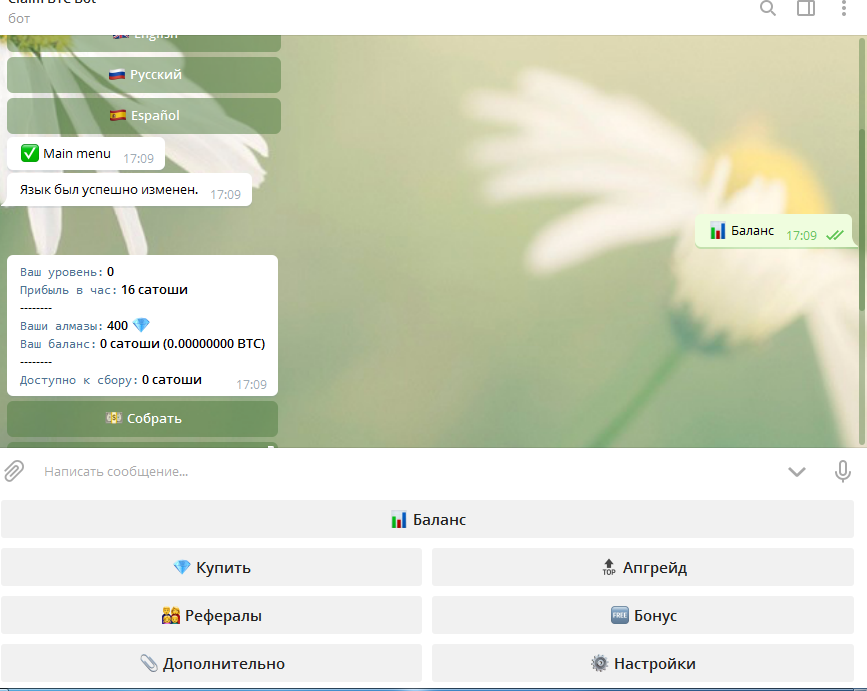Image resolution: width=867 pixels, height=691 pixels.
Task: Open Настройки settings button
Action: click(x=644, y=663)
